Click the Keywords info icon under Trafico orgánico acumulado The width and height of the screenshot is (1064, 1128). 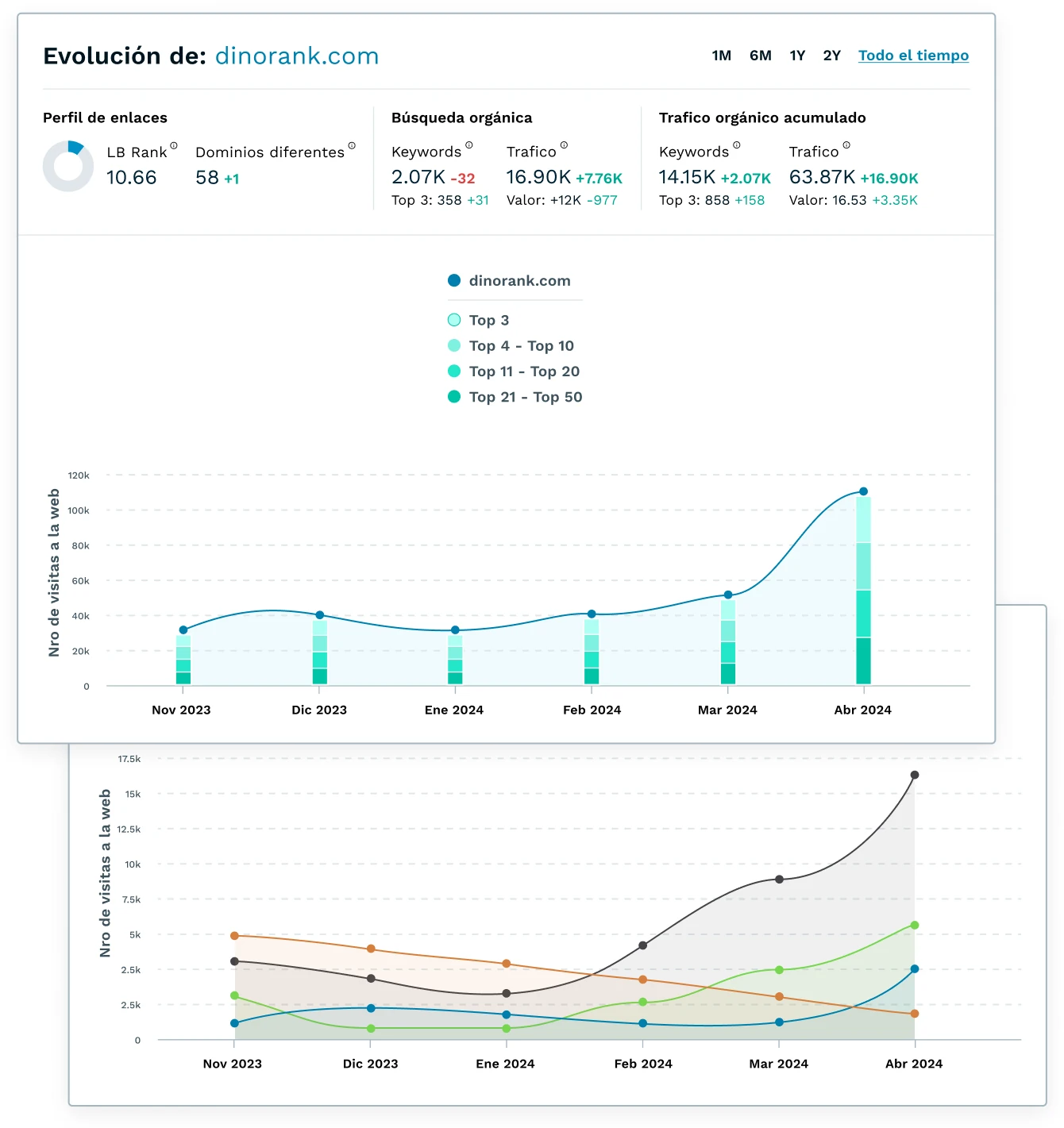tap(737, 145)
